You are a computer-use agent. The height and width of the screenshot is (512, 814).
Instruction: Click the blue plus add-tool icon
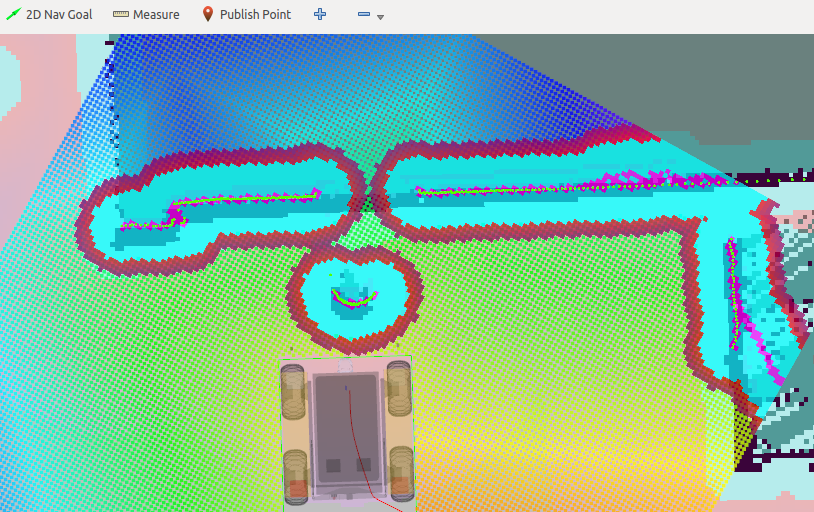click(x=320, y=15)
